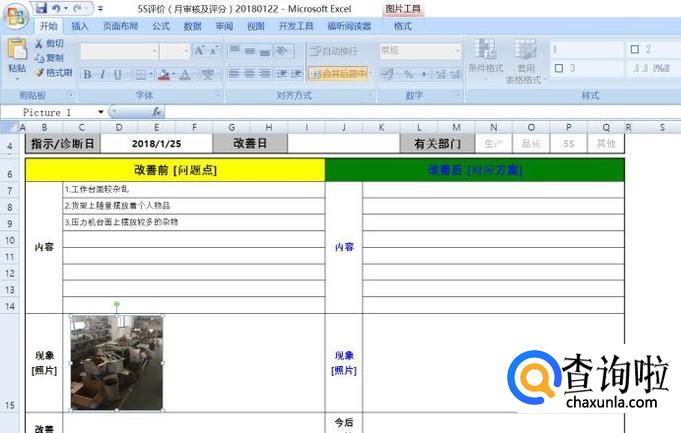
Task: Open the Fill Color dropdown arrow
Action: (173, 75)
